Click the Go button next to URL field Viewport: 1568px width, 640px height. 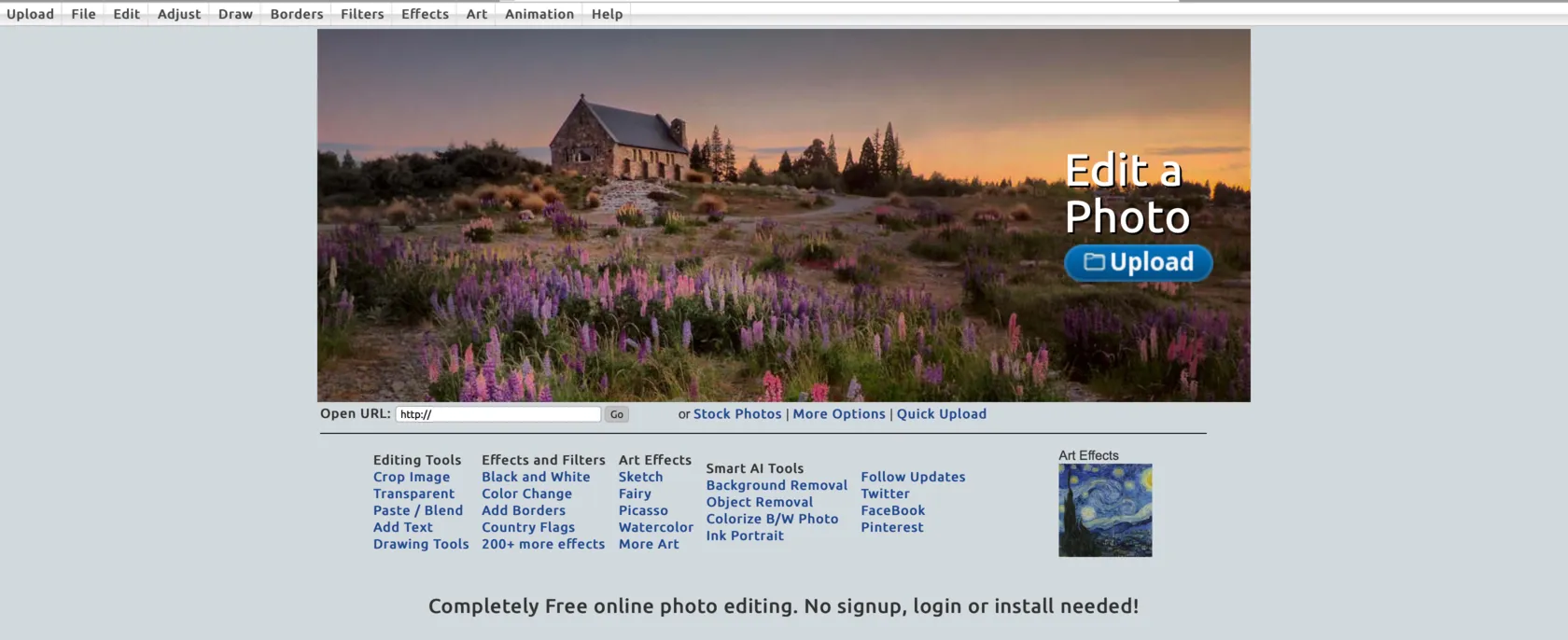pos(616,414)
